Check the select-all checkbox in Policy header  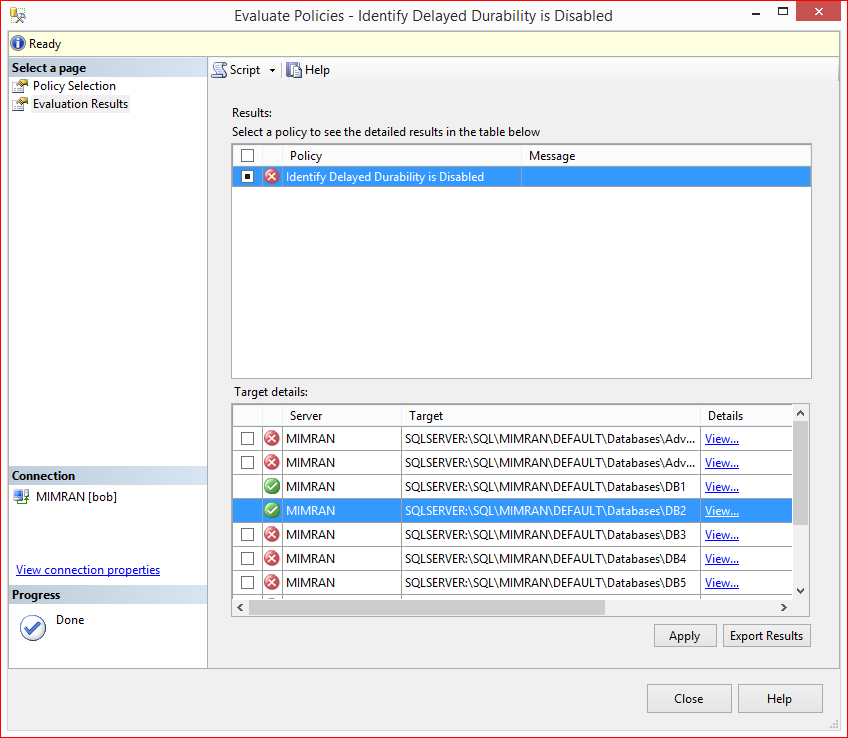pyautogui.click(x=247, y=156)
